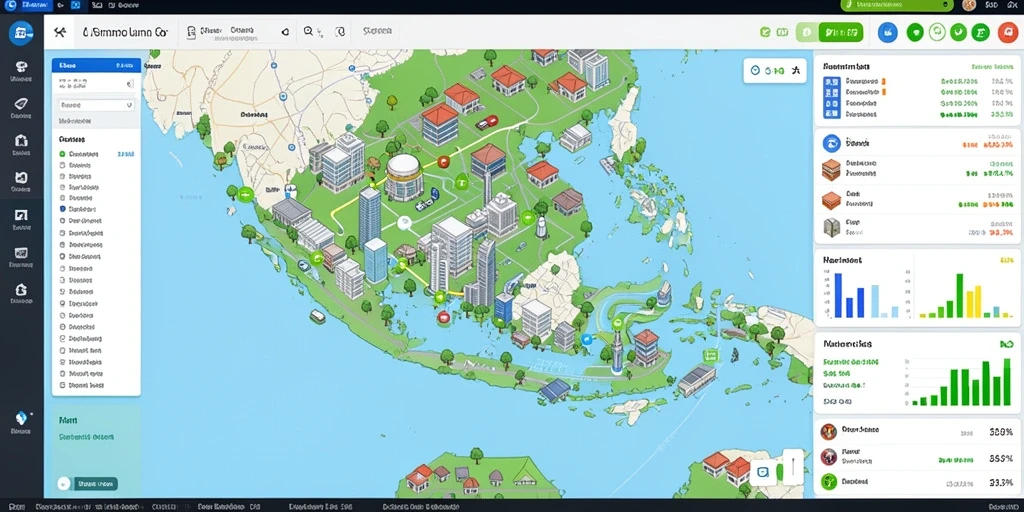
Task: Click the clock icon in the floating map widget
Action: [755, 70]
